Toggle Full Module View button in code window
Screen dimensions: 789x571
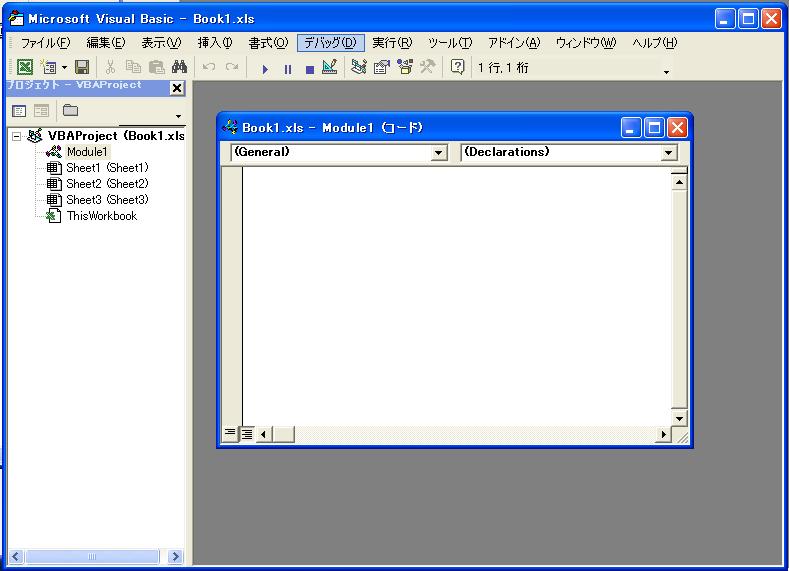tap(247, 434)
